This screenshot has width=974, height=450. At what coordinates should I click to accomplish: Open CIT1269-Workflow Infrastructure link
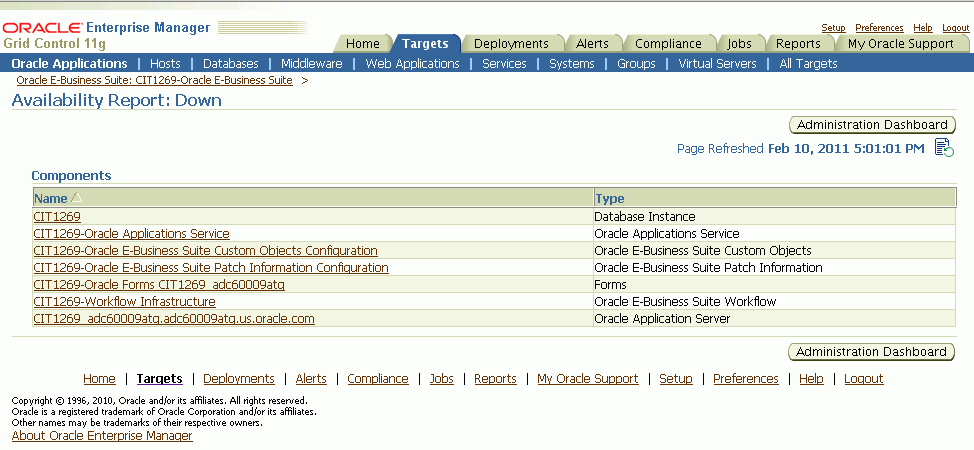pyautogui.click(x=125, y=301)
